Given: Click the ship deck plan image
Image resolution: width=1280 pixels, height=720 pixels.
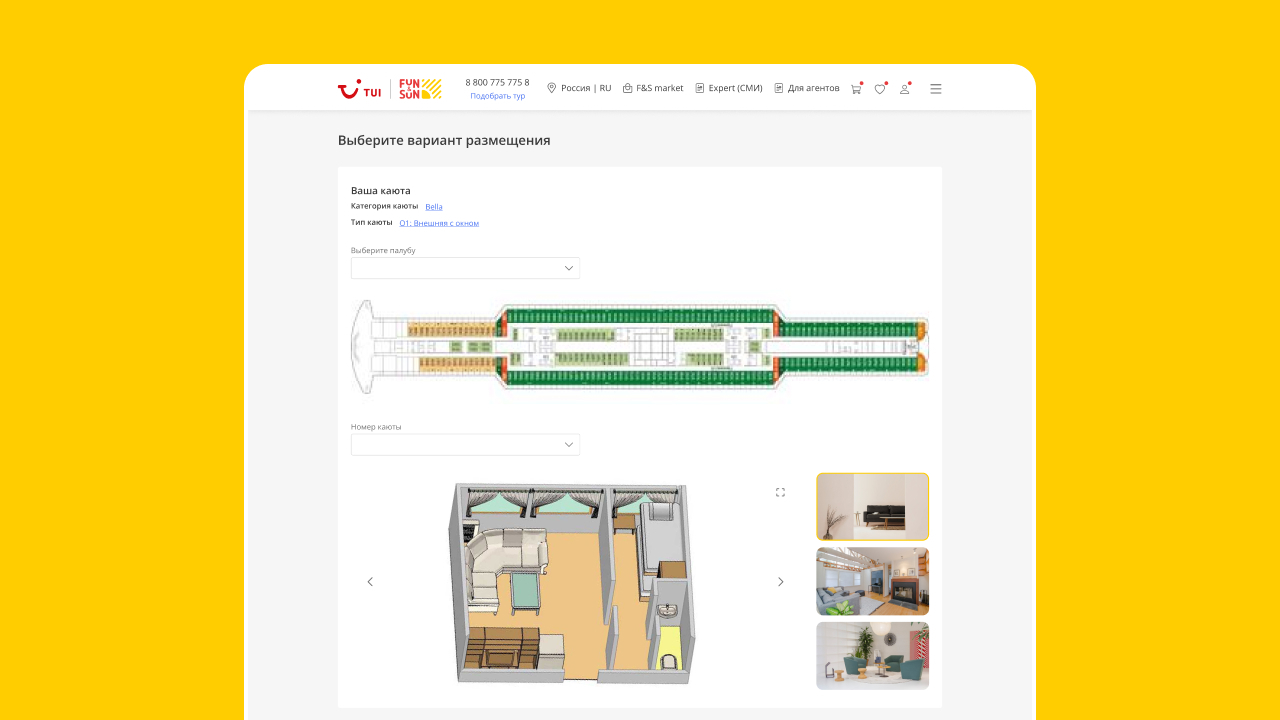Looking at the screenshot, I should pos(640,347).
